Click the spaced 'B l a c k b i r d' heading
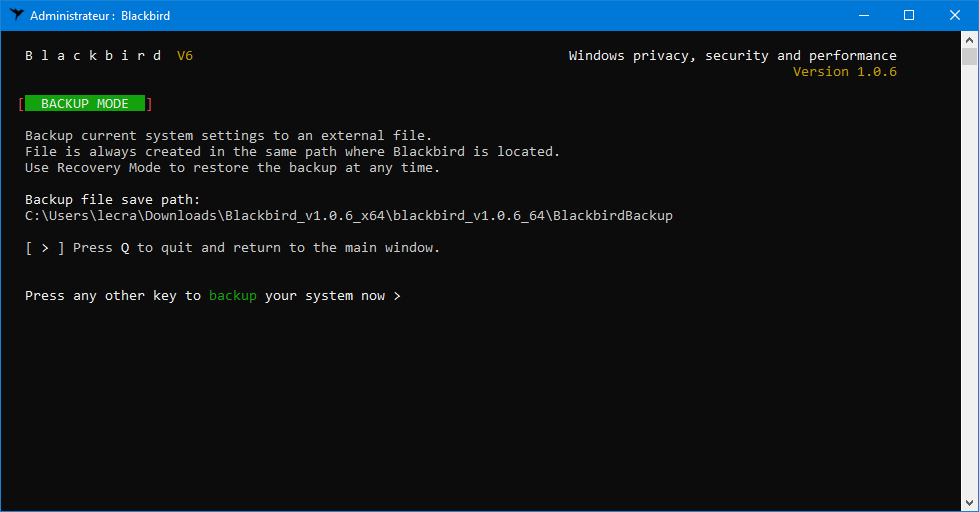 click(x=93, y=56)
